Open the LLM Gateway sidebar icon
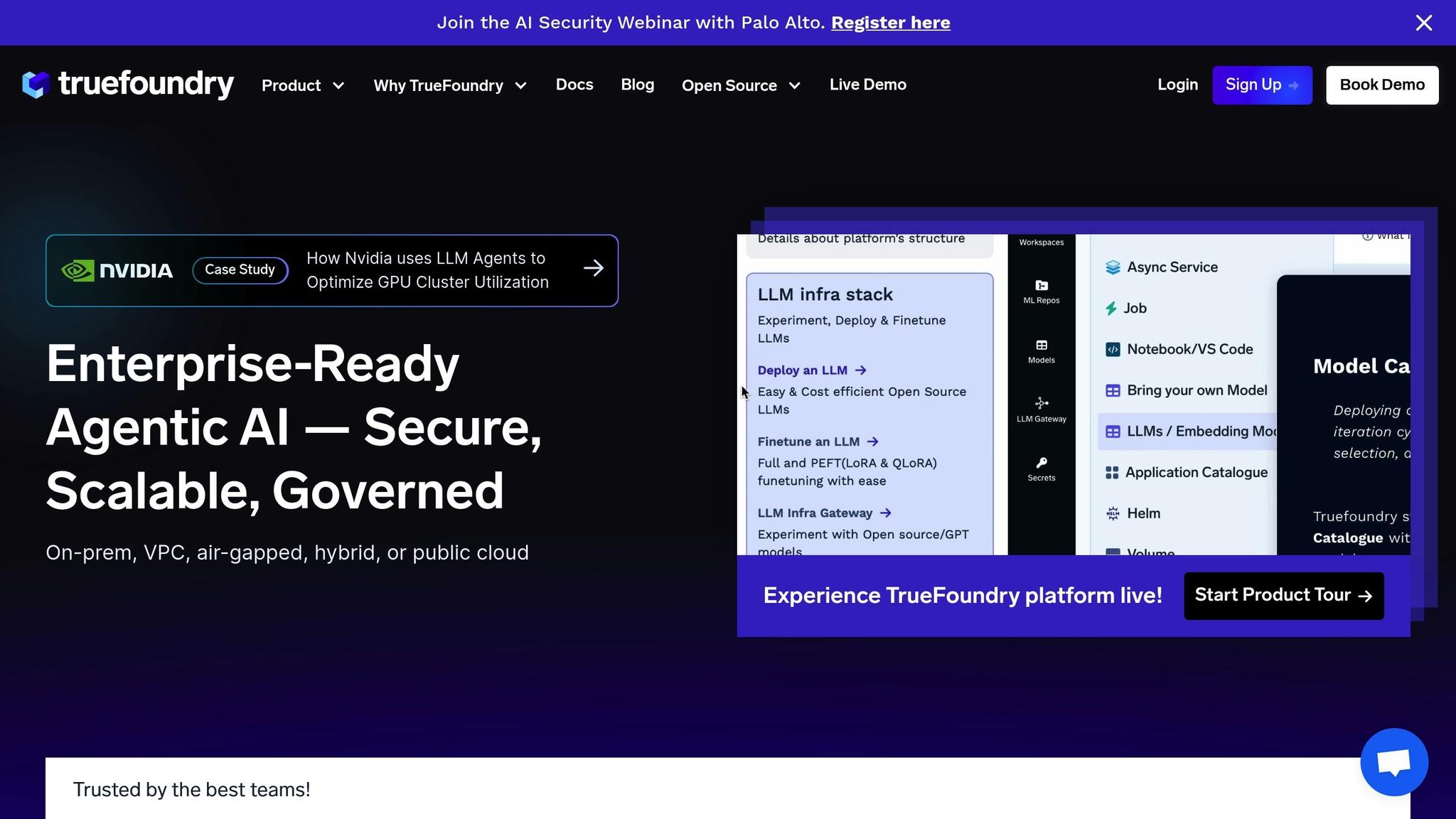1456x819 pixels. 1042,403
